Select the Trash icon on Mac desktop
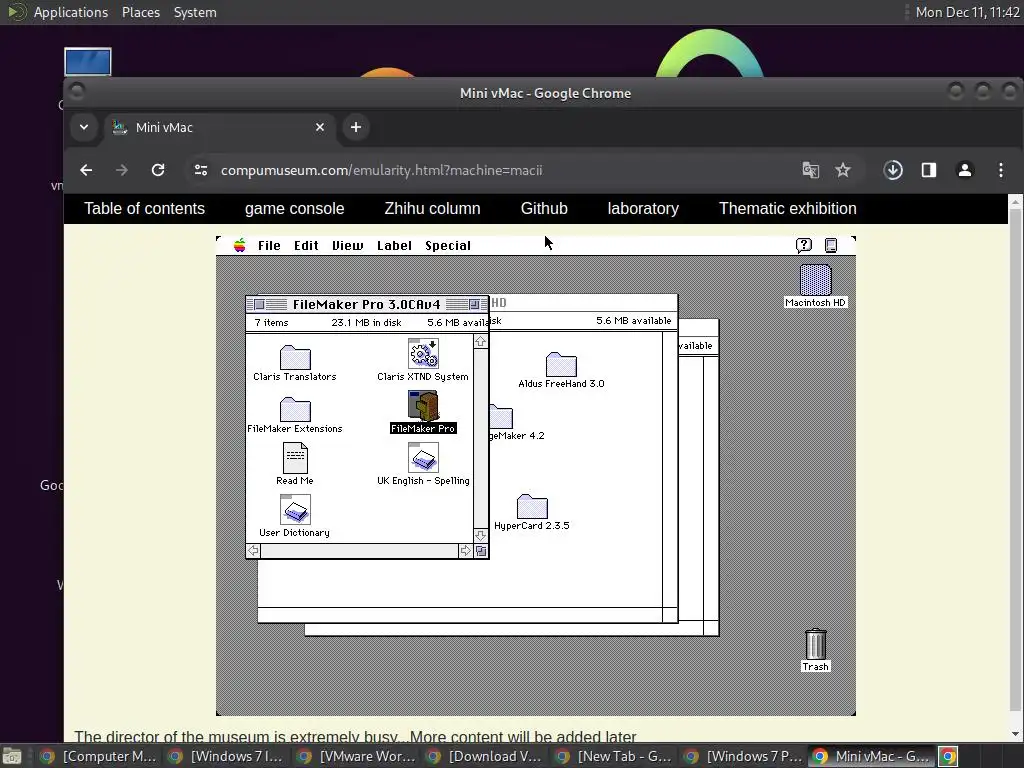 815,644
